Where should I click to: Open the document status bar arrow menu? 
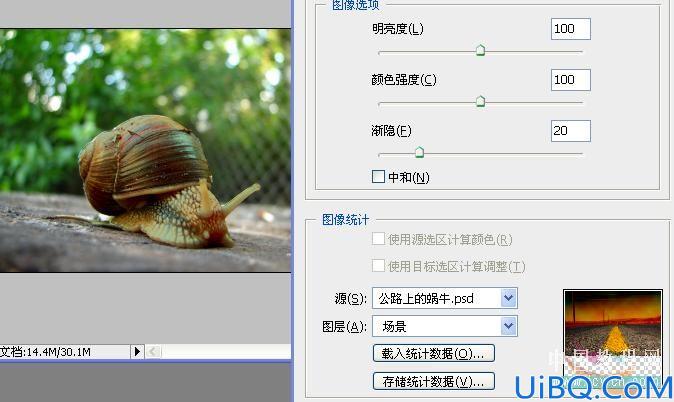click(x=137, y=352)
